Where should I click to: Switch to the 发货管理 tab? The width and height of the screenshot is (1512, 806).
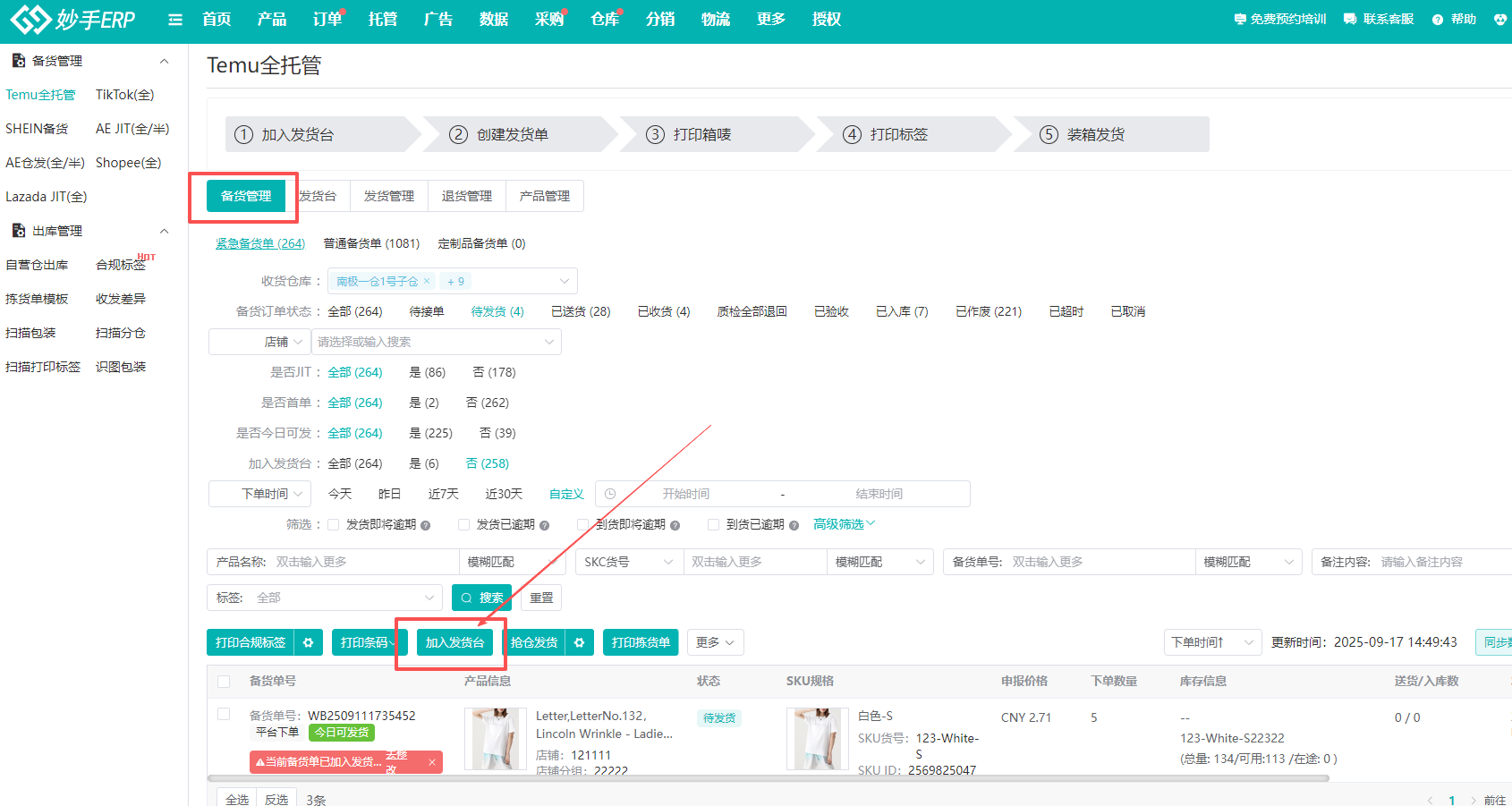coord(389,196)
